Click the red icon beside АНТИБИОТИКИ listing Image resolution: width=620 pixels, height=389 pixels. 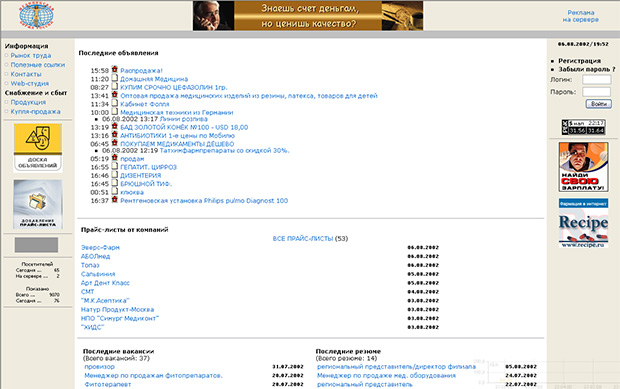114,135
